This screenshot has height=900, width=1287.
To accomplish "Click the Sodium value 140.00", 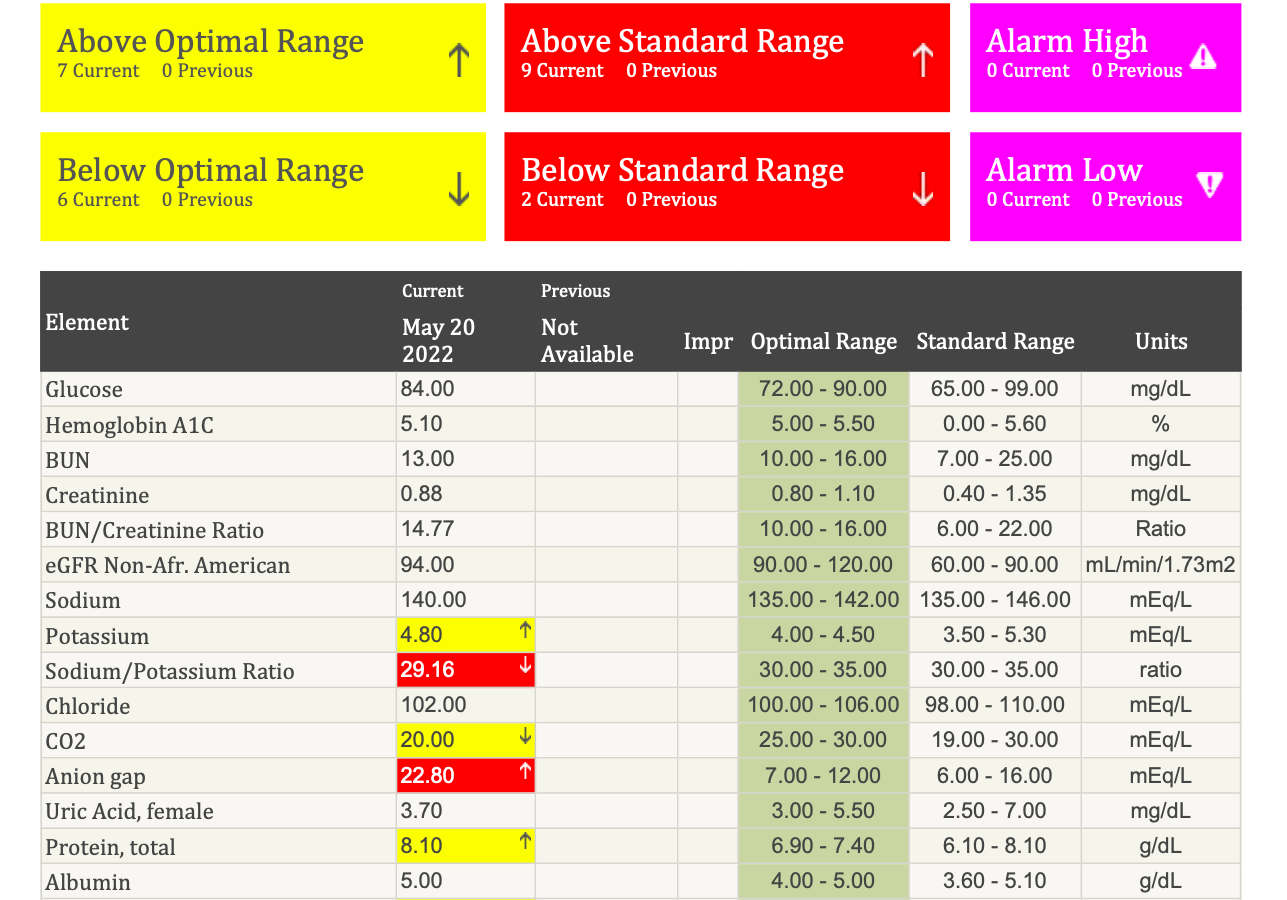I will click(x=433, y=599).
